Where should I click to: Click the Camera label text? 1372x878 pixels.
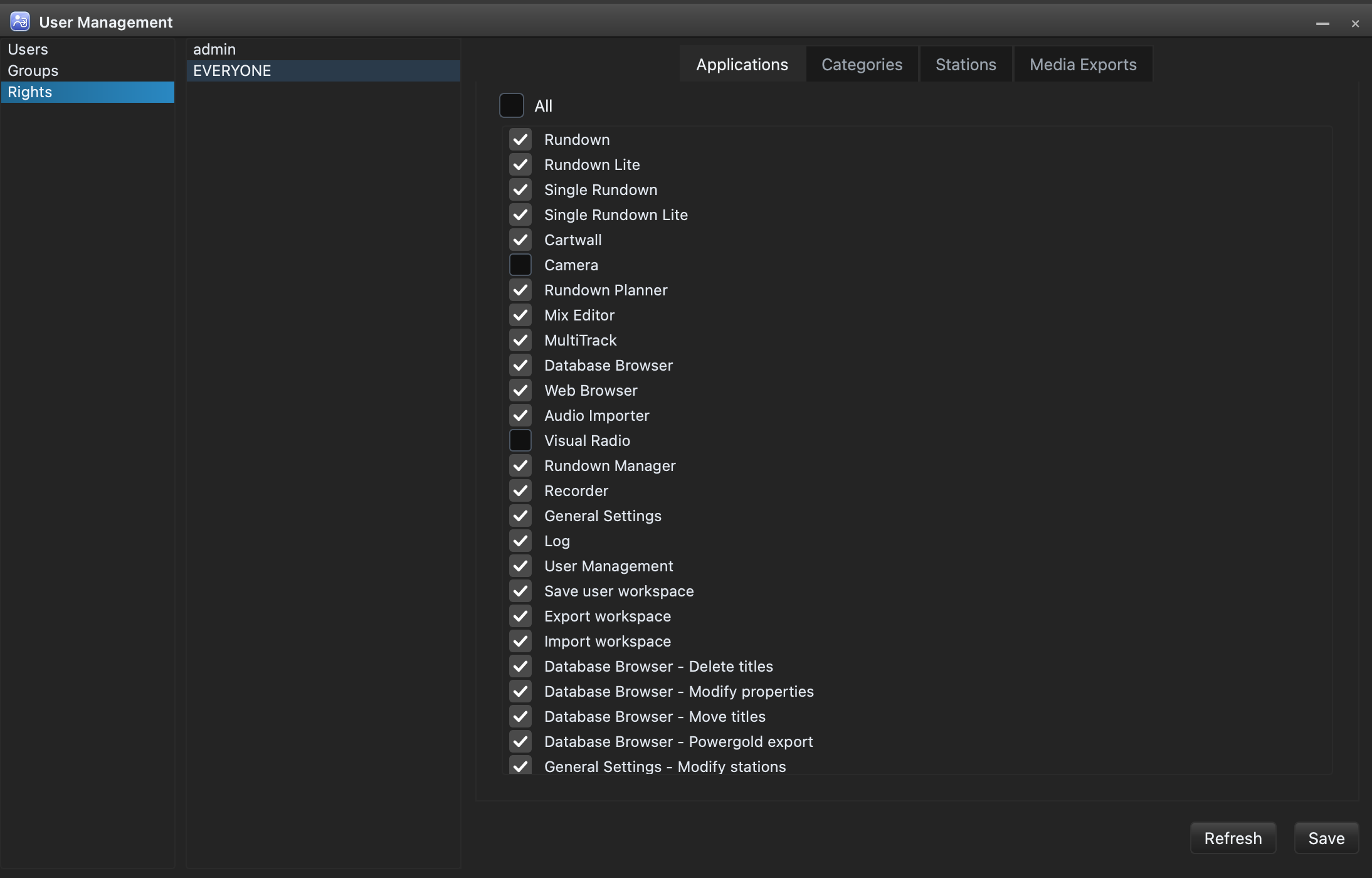(x=571, y=265)
